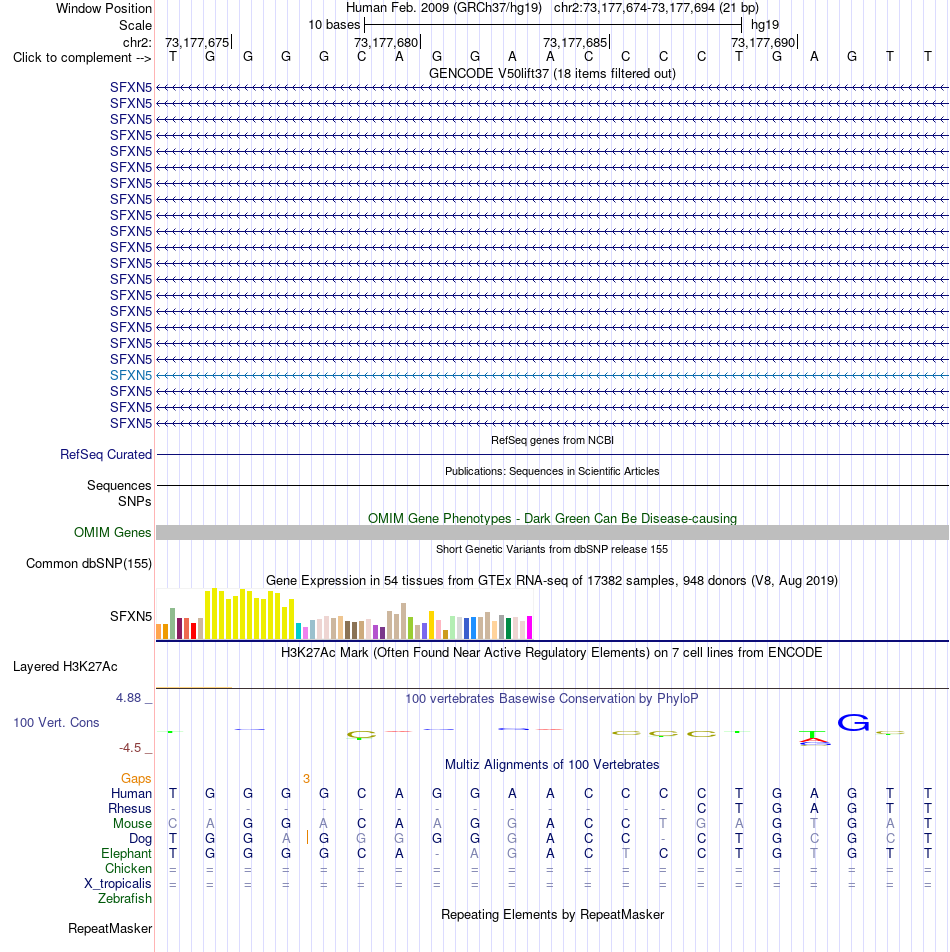
Task: Click the Layered H3K27Ac label
Action: 65,667
